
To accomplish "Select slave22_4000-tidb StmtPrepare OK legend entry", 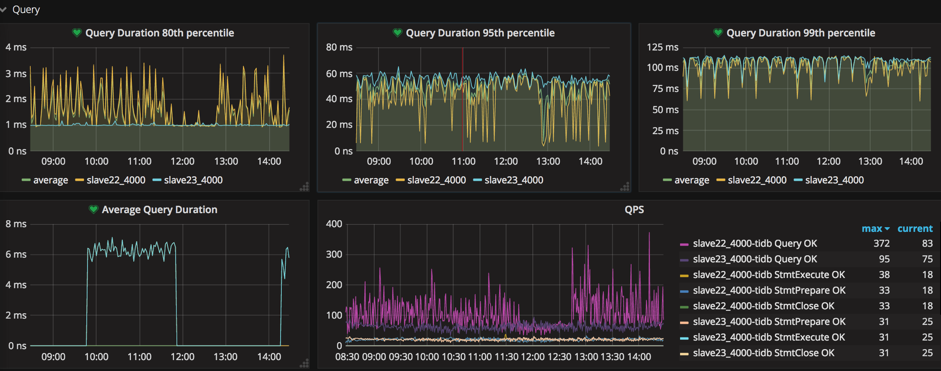I will (768, 290).
